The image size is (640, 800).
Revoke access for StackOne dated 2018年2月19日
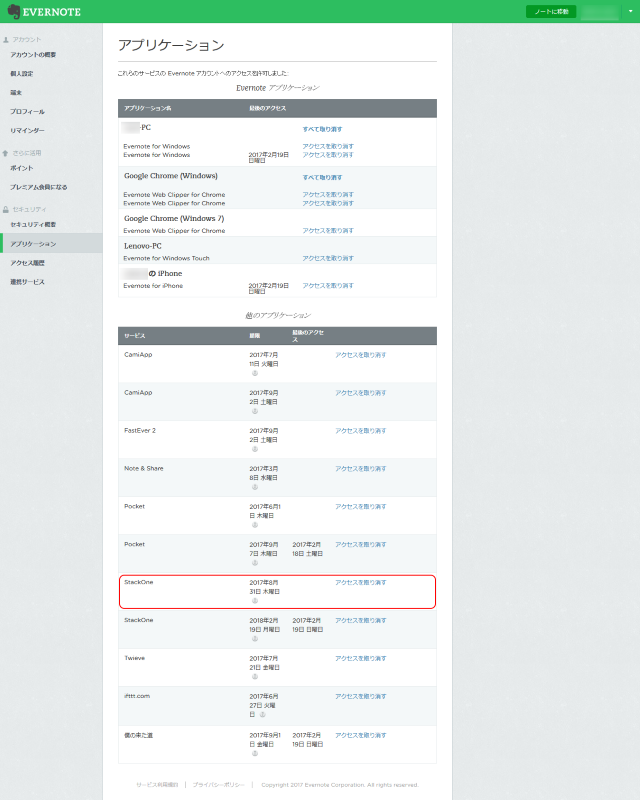360,620
